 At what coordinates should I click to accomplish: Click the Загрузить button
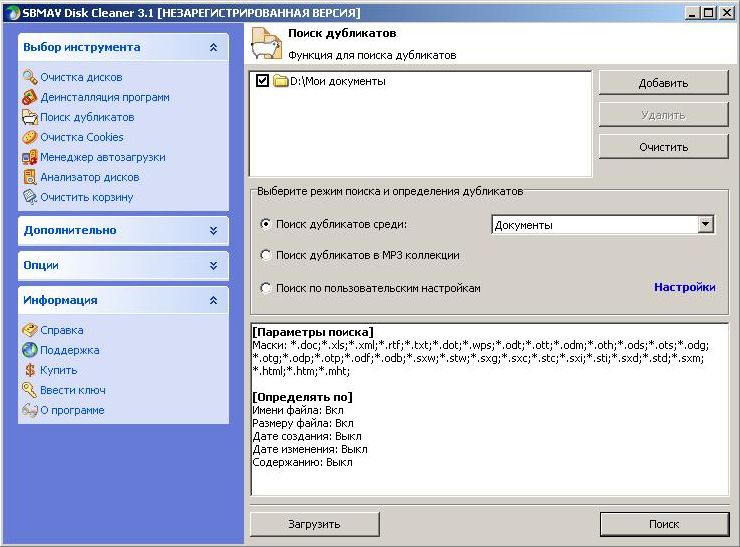[314, 524]
